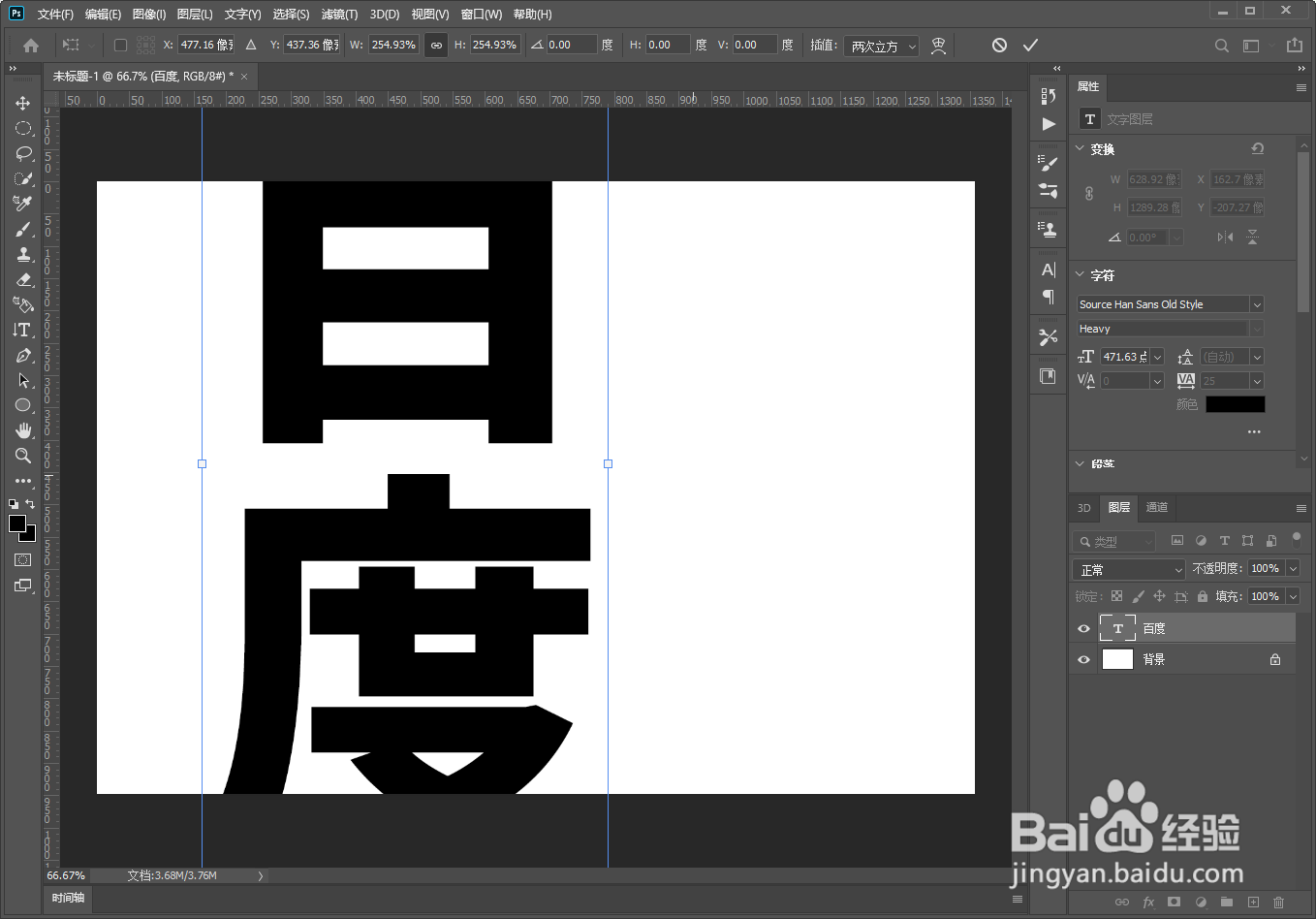Open the Actions panel play icon
Image resolution: width=1316 pixels, height=919 pixels.
click(1049, 124)
